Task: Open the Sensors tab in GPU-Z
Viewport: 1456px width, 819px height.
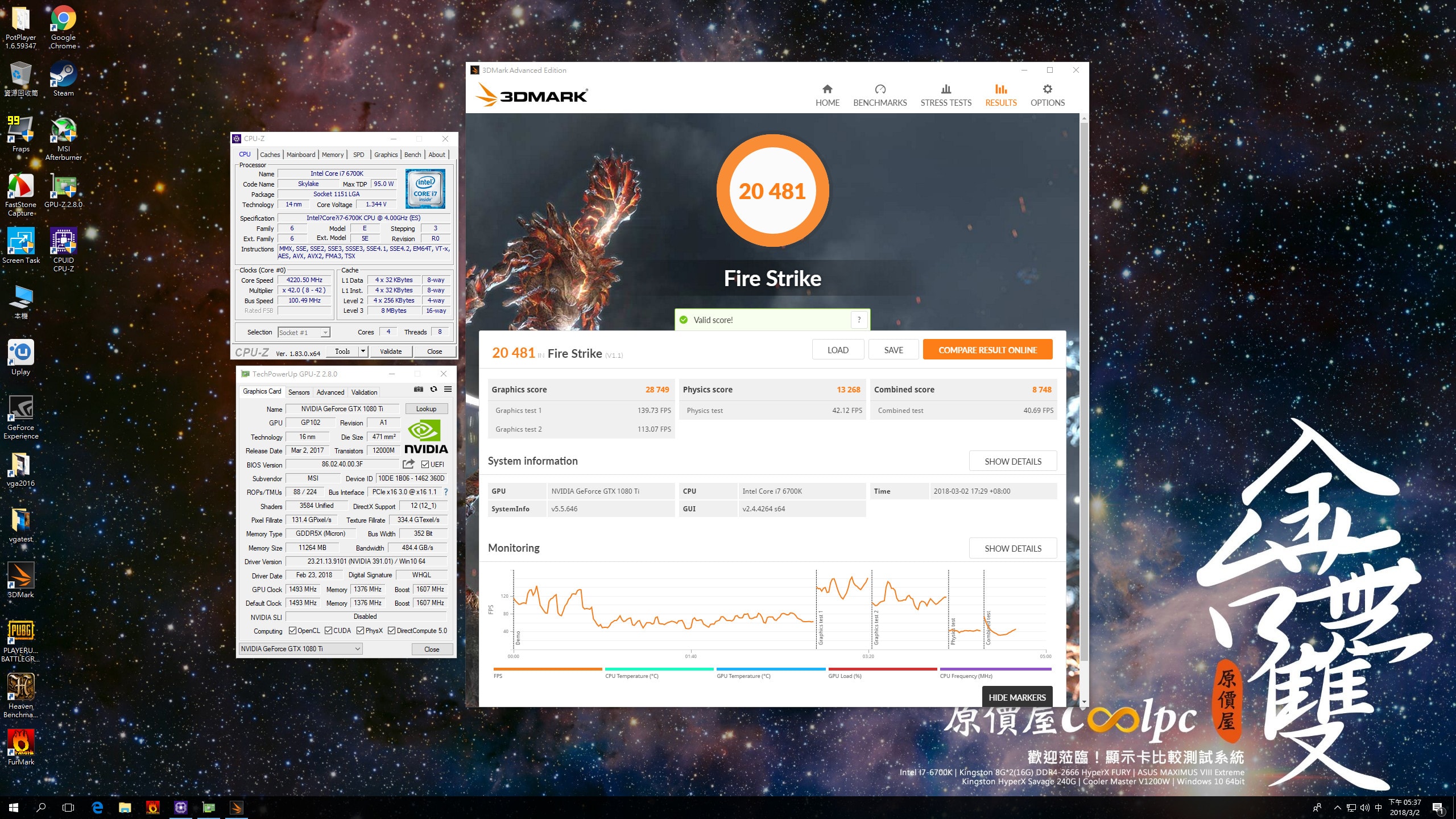Action: click(x=299, y=392)
